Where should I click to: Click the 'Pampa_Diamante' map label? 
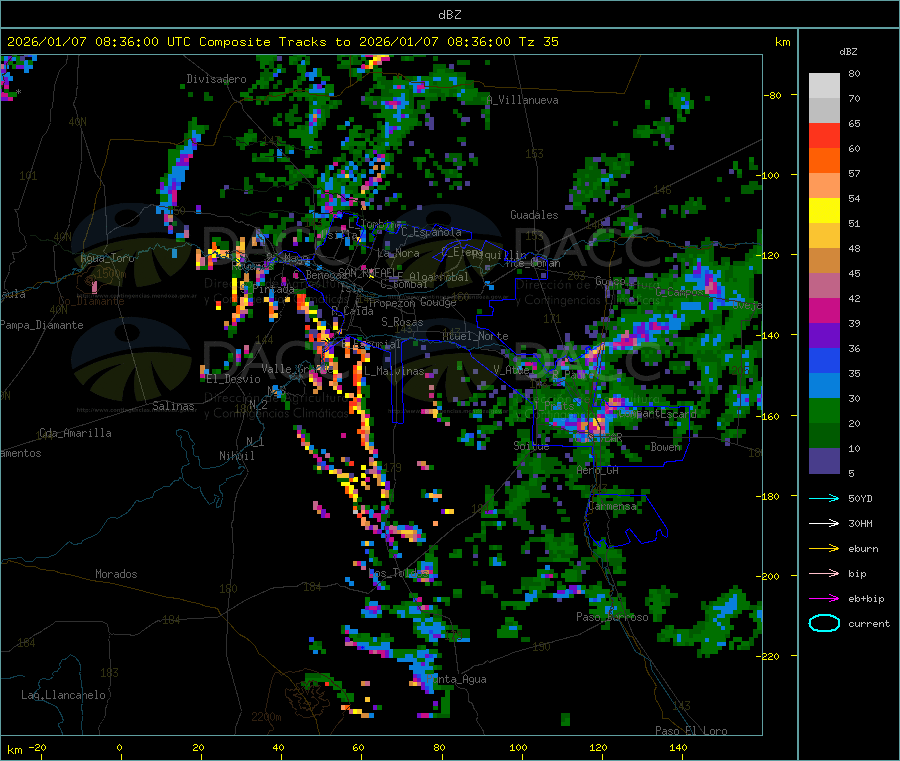41,325
